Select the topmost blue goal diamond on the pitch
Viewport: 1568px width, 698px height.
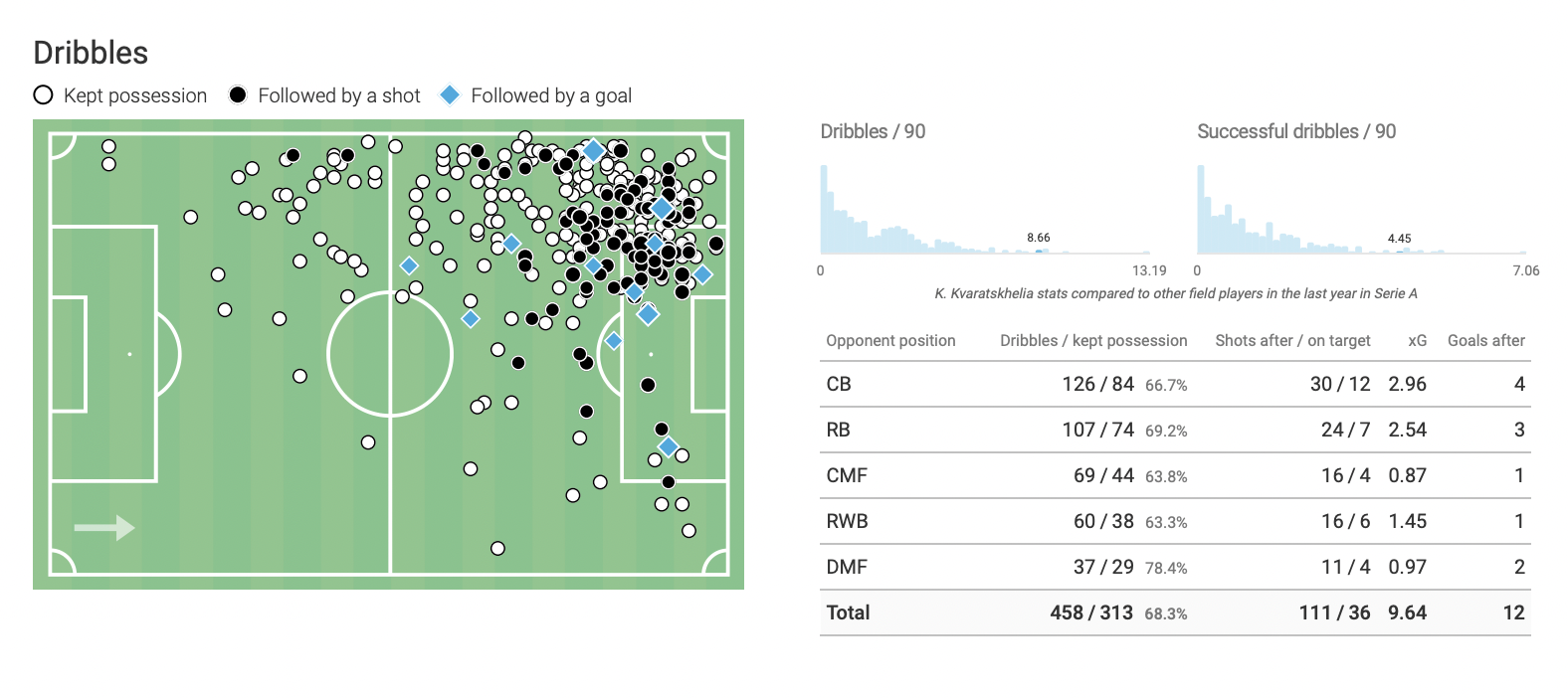pyautogui.click(x=593, y=150)
